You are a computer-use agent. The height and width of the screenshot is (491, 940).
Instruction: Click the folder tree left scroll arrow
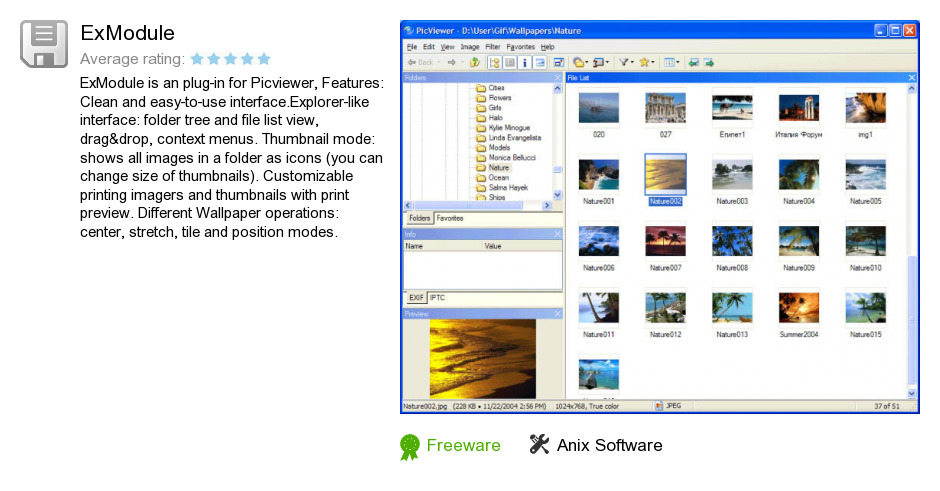(408, 205)
